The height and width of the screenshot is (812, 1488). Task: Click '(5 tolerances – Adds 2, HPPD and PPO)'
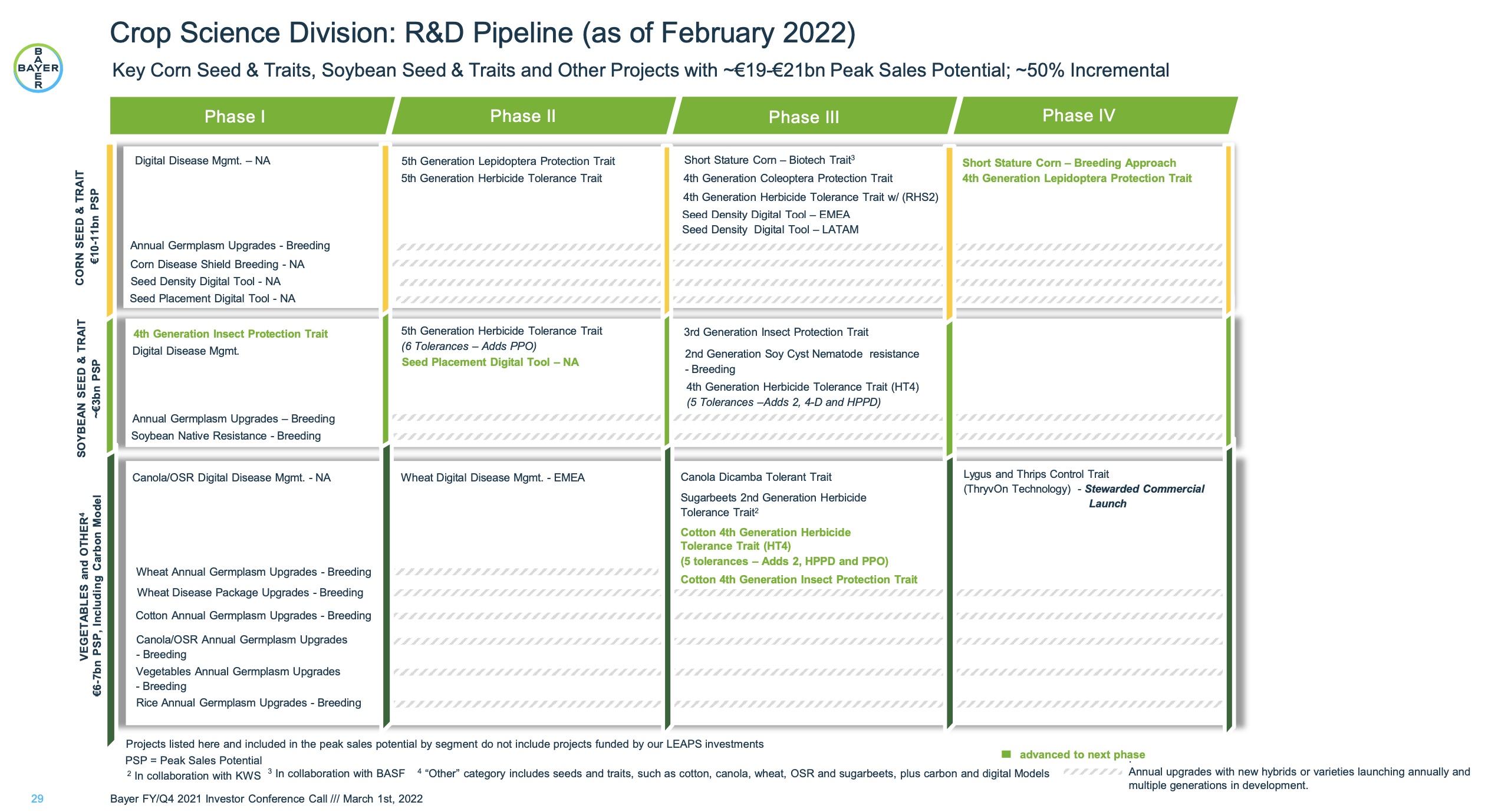tap(784, 561)
